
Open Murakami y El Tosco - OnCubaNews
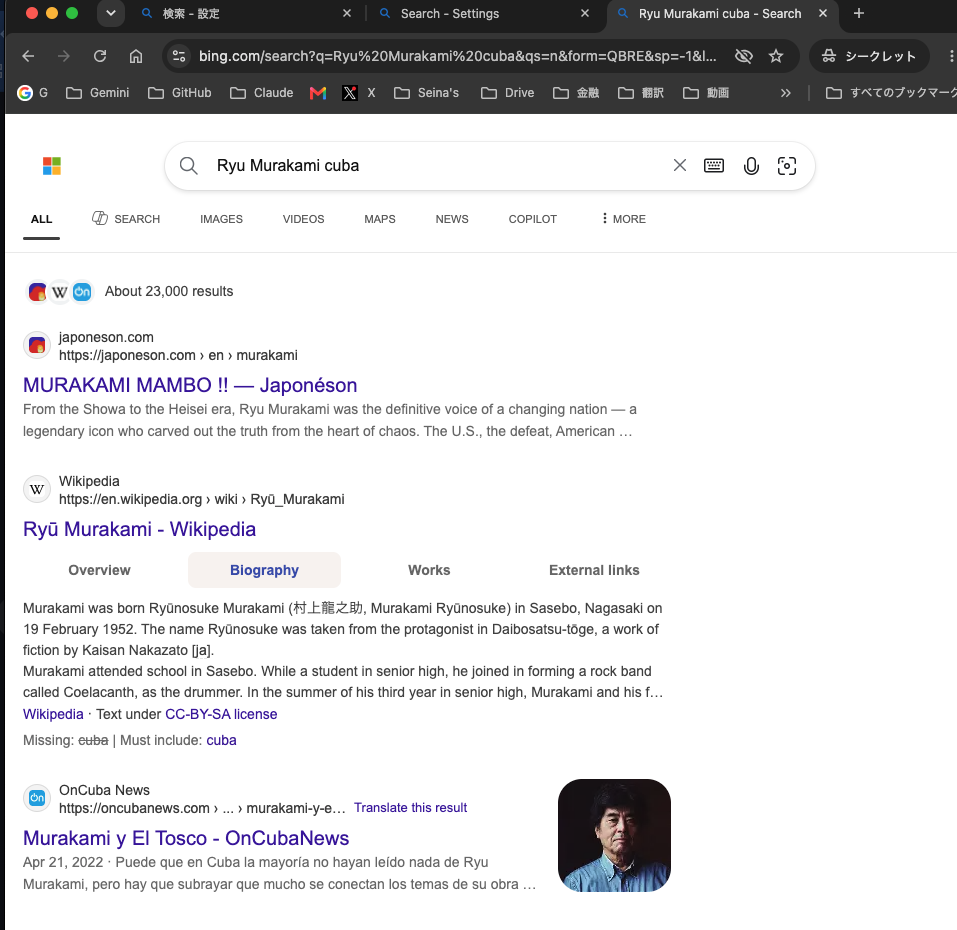[x=186, y=838]
